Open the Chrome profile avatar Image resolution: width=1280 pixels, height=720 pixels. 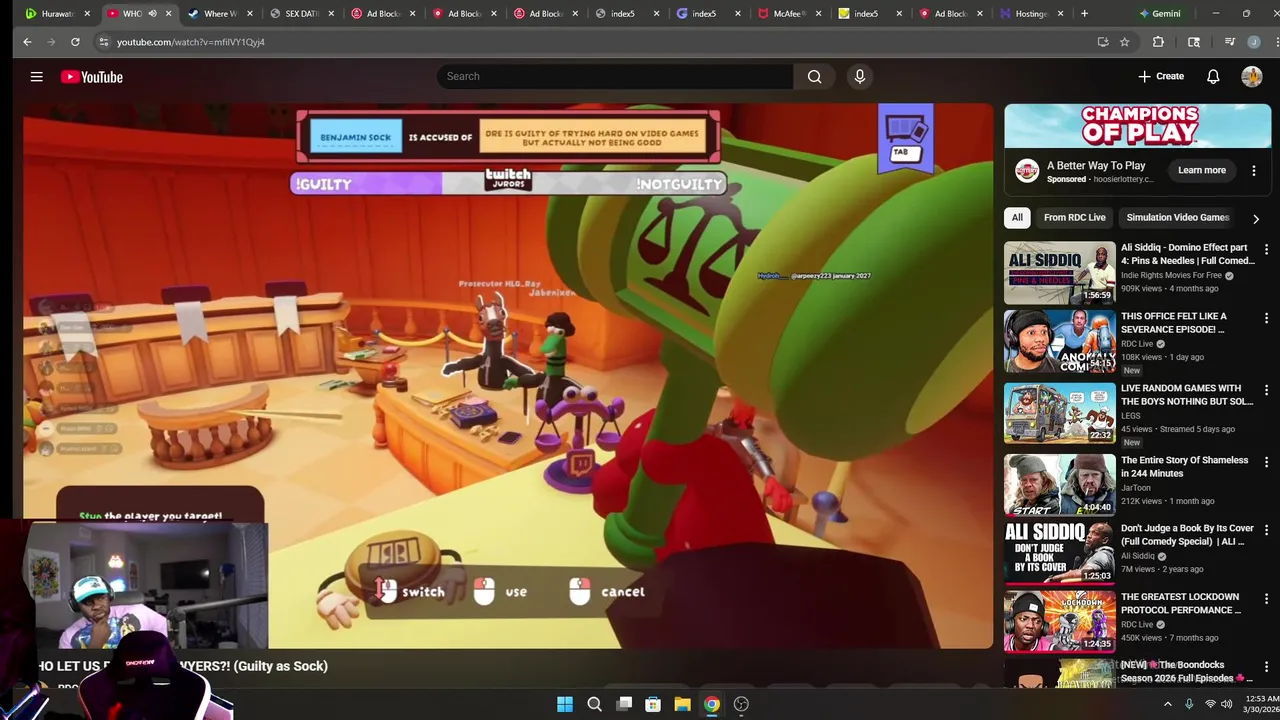click(x=1253, y=42)
